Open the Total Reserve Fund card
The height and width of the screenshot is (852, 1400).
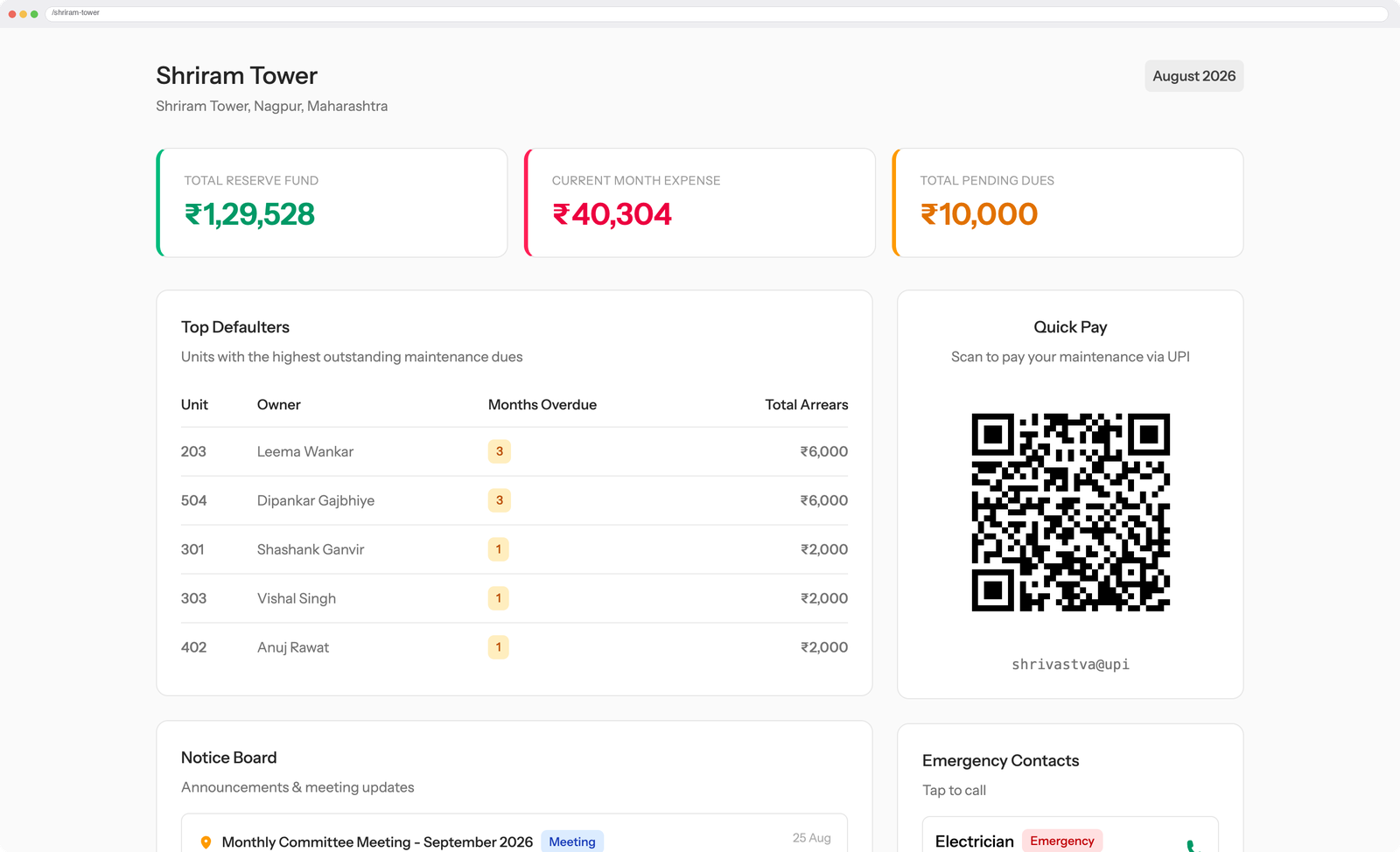pos(332,203)
